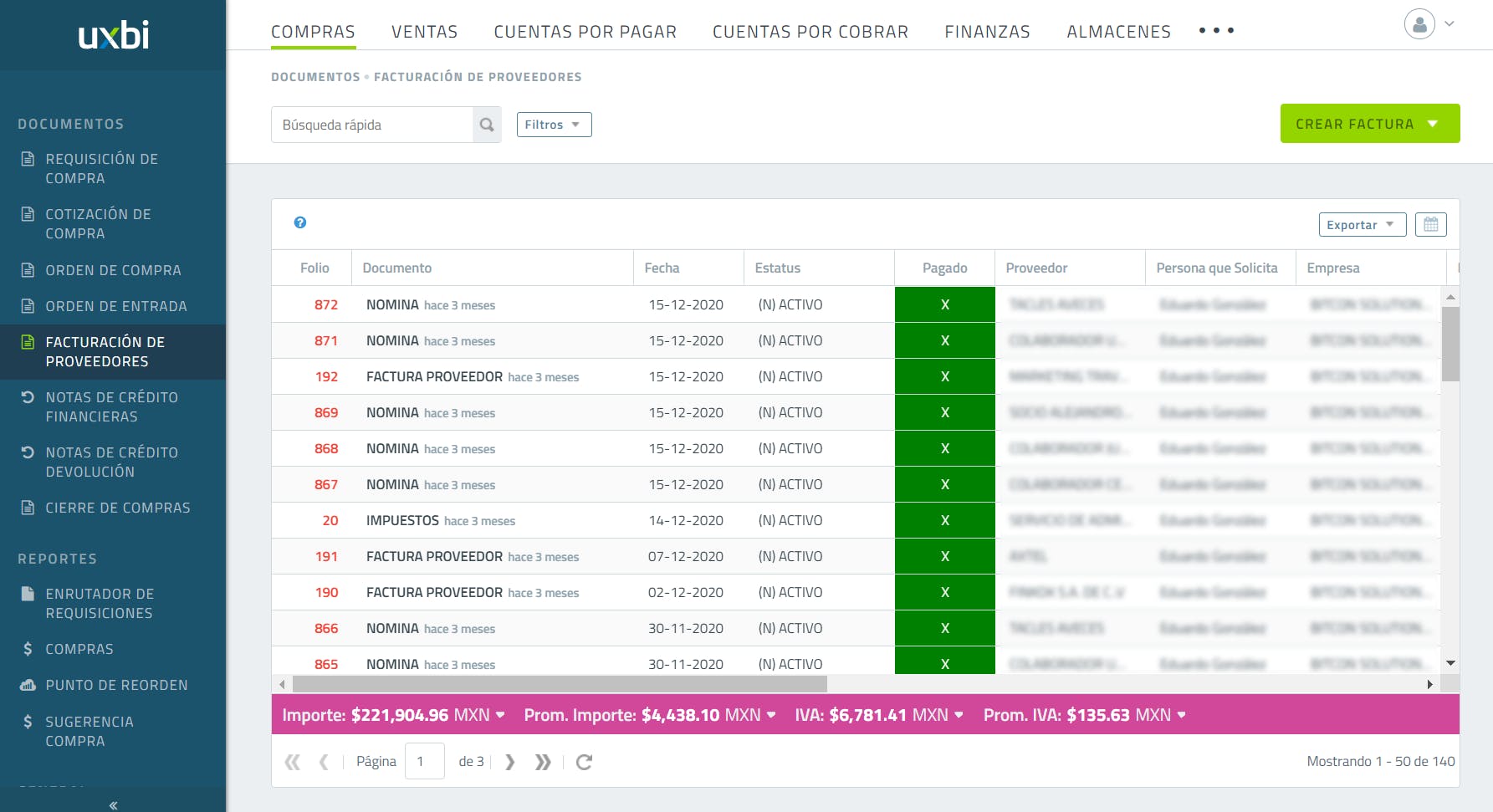Click the Sugerencia Compra dollar icon

tap(28, 722)
